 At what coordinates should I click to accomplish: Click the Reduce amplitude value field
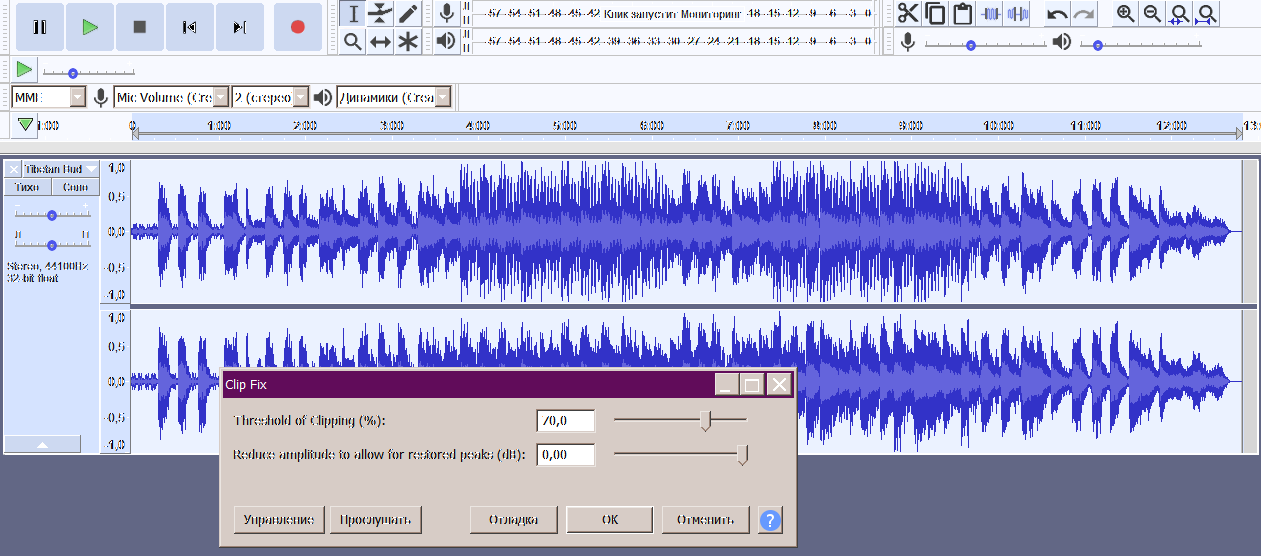[x=566, y=455]
